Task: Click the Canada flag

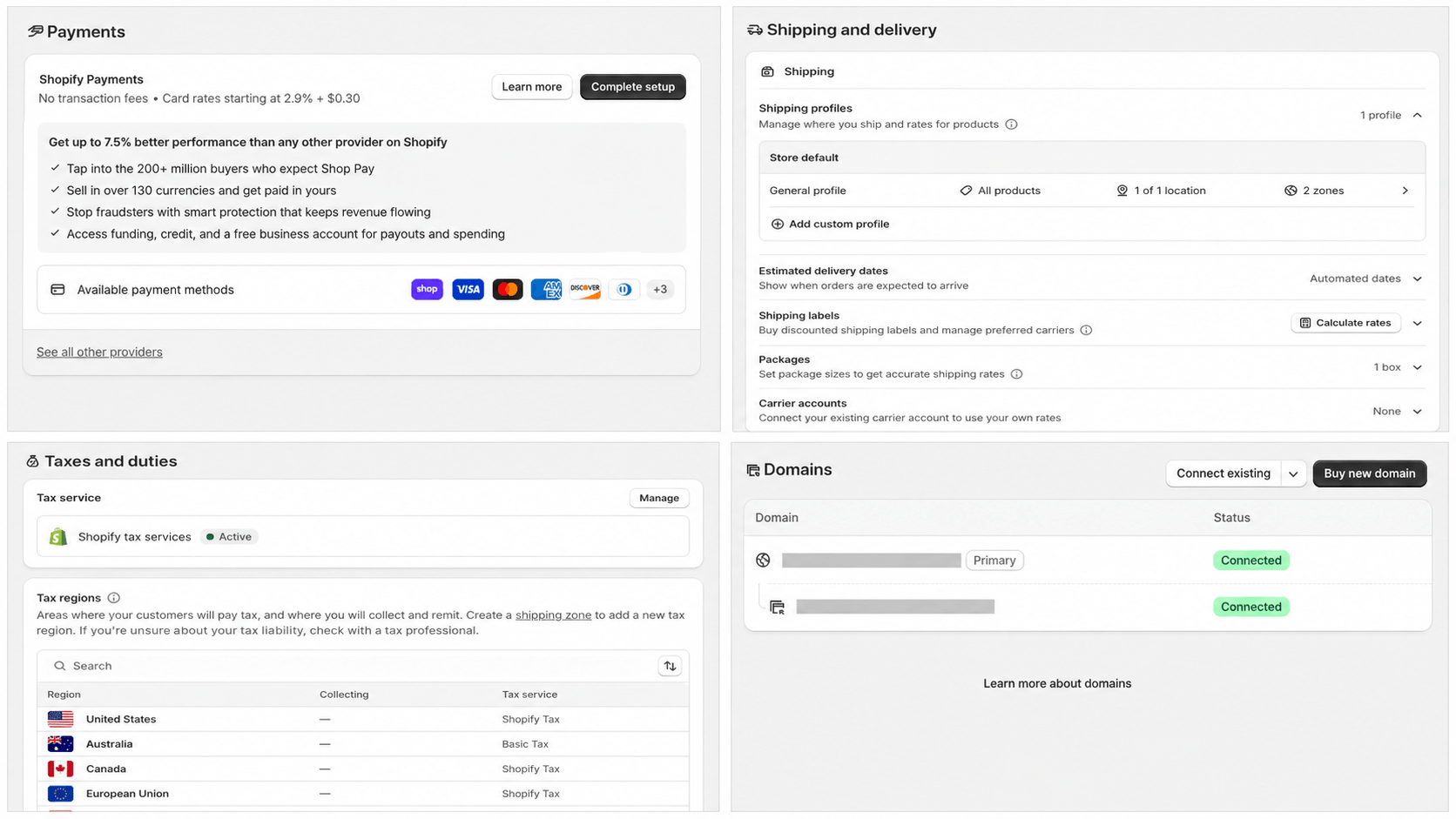Action: click(x=60, y=769)
